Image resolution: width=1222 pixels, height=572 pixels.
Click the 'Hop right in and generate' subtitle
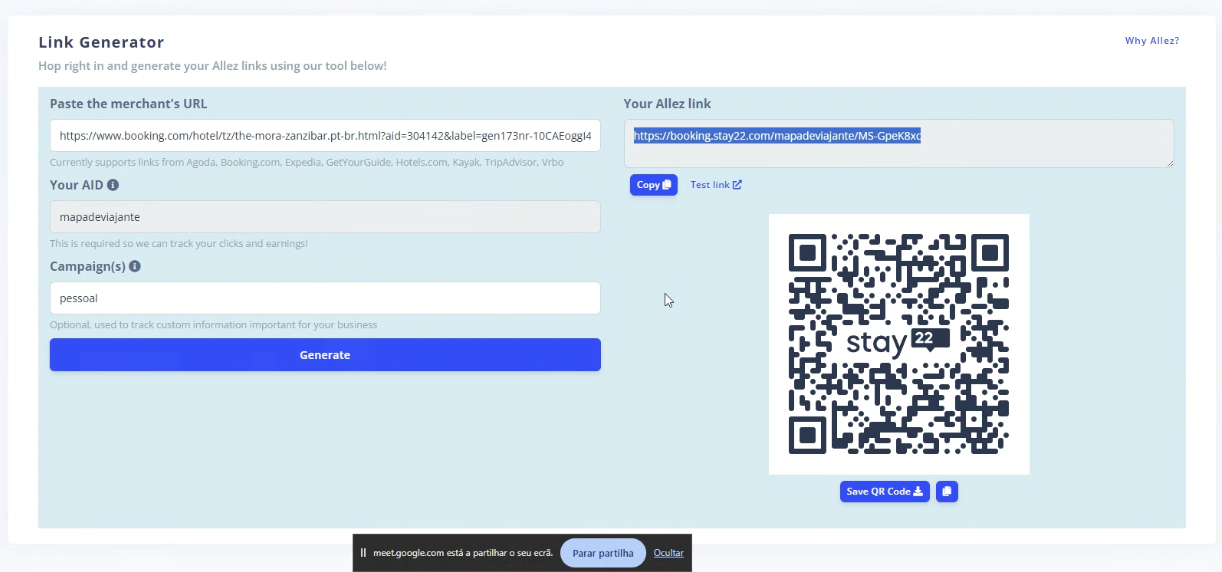pyautogui.click(x=212, y=66)
